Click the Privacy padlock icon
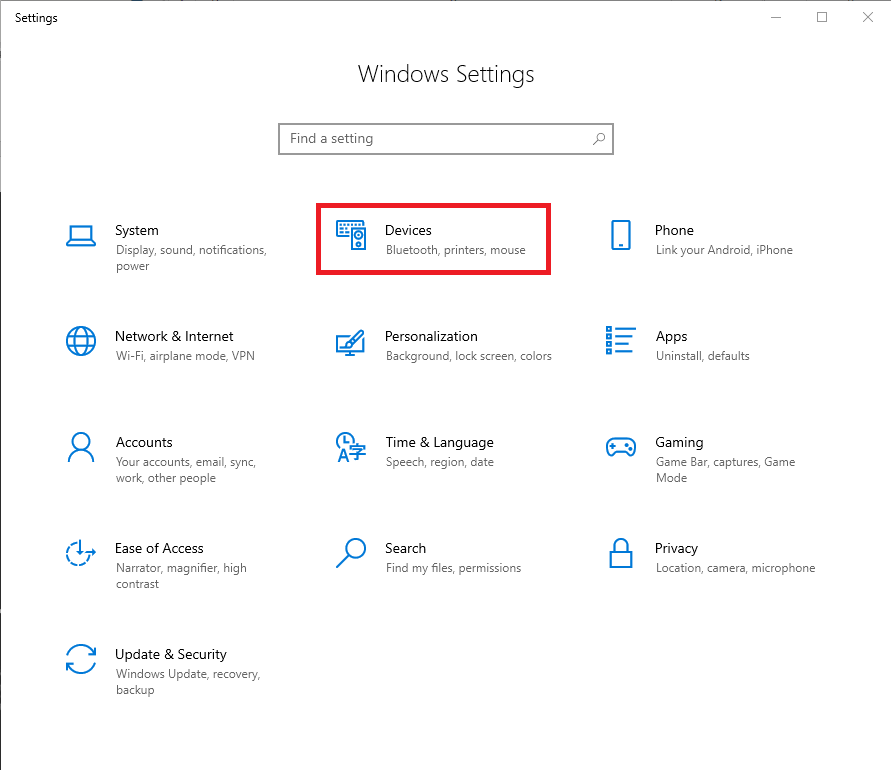The height and width of the screenshot is (770, 891). point(621,553)
